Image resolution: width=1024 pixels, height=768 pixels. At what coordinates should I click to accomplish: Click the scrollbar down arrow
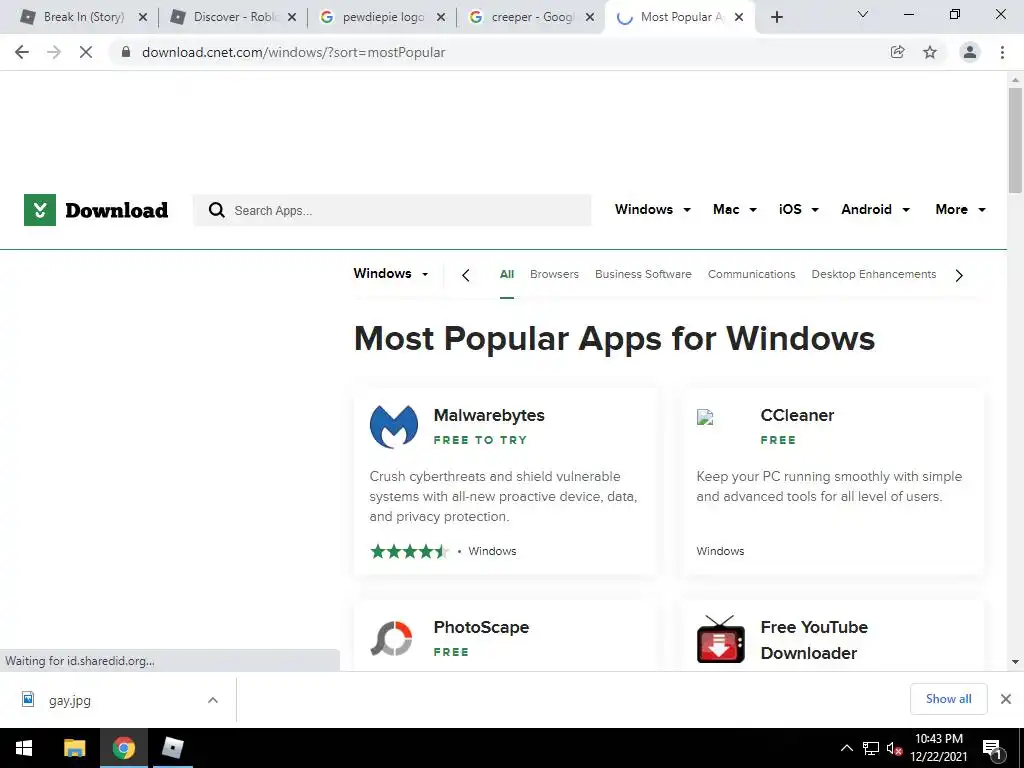point(1015,662)
